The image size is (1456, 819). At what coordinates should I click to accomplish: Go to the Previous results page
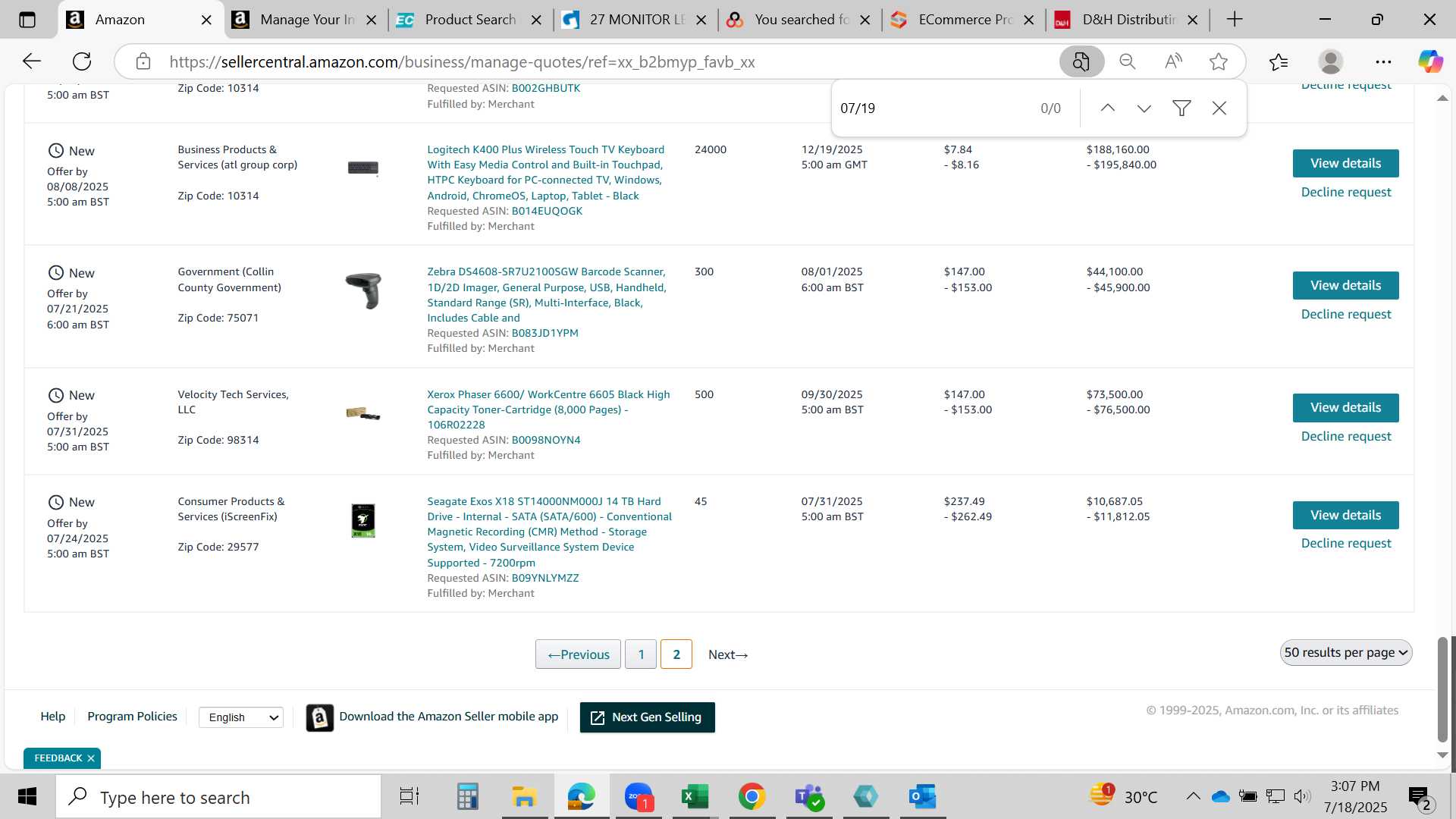pos(578,654)
